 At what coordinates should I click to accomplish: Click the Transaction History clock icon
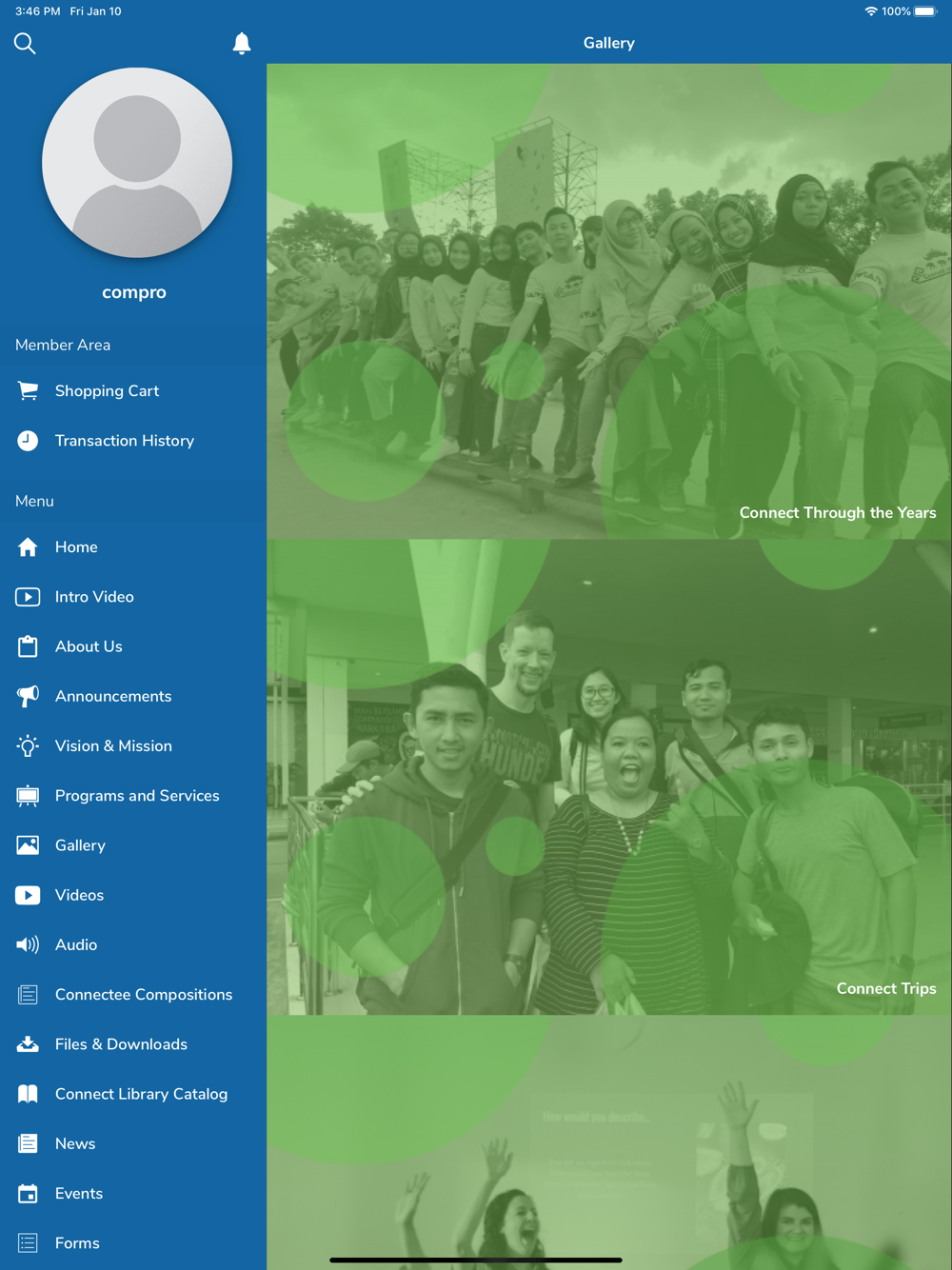[28, 440]
